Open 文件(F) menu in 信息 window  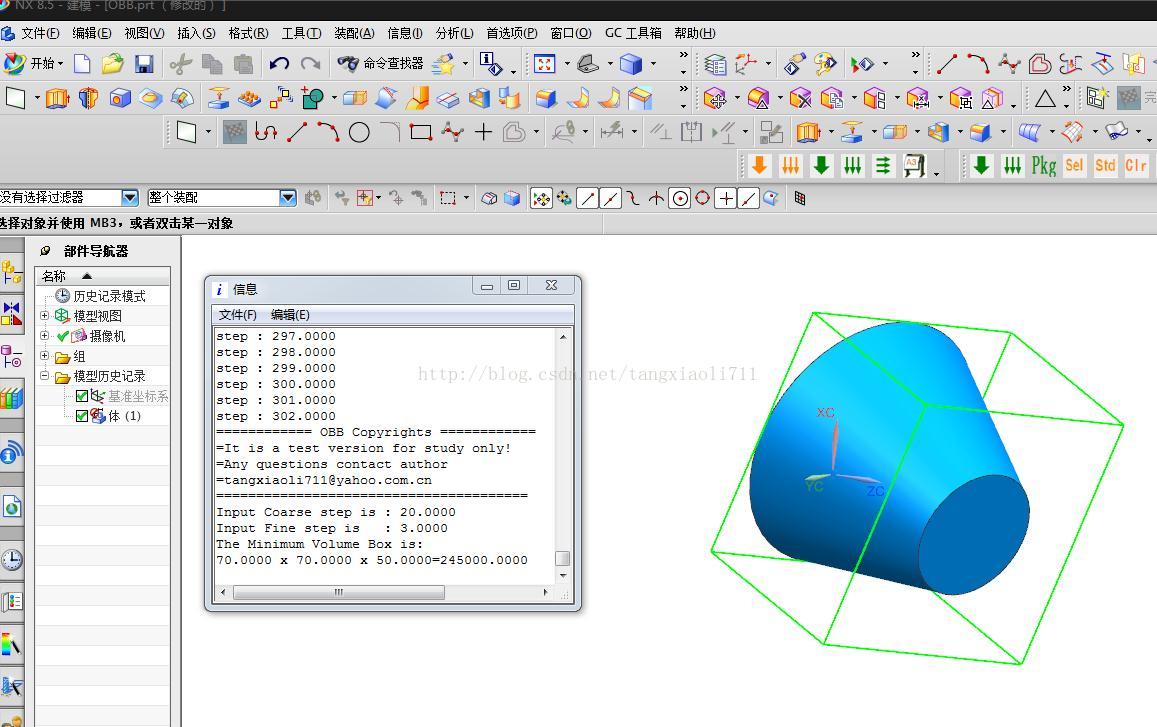[x=238, y=315]
